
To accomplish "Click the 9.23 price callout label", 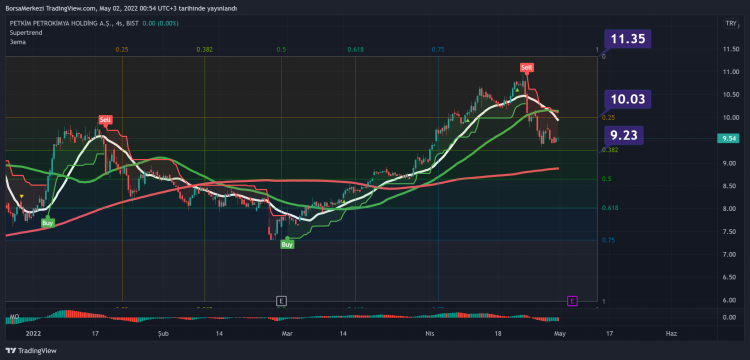I will point(624,135).
